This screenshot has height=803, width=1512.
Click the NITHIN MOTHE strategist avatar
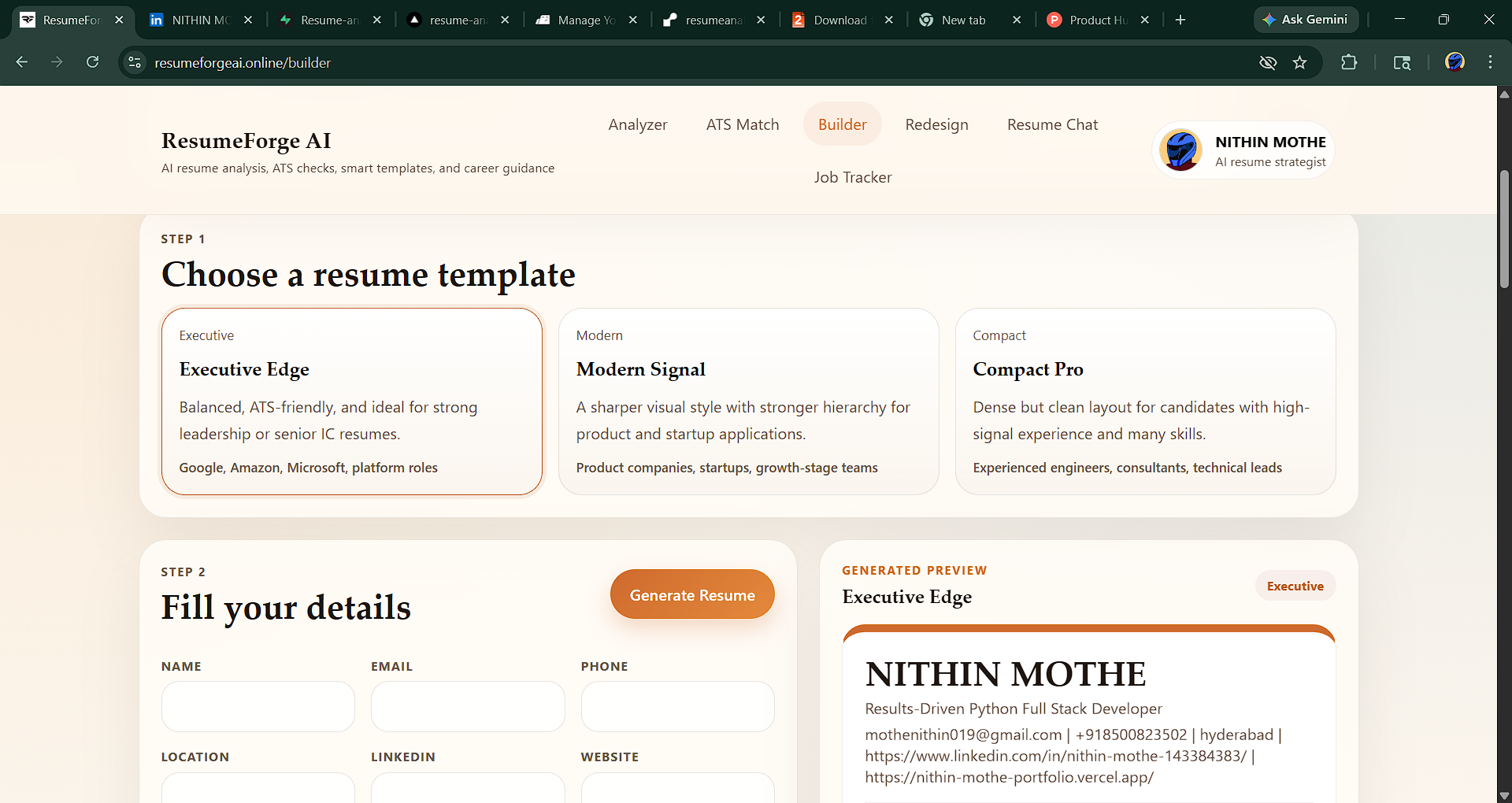point(1180,150)
